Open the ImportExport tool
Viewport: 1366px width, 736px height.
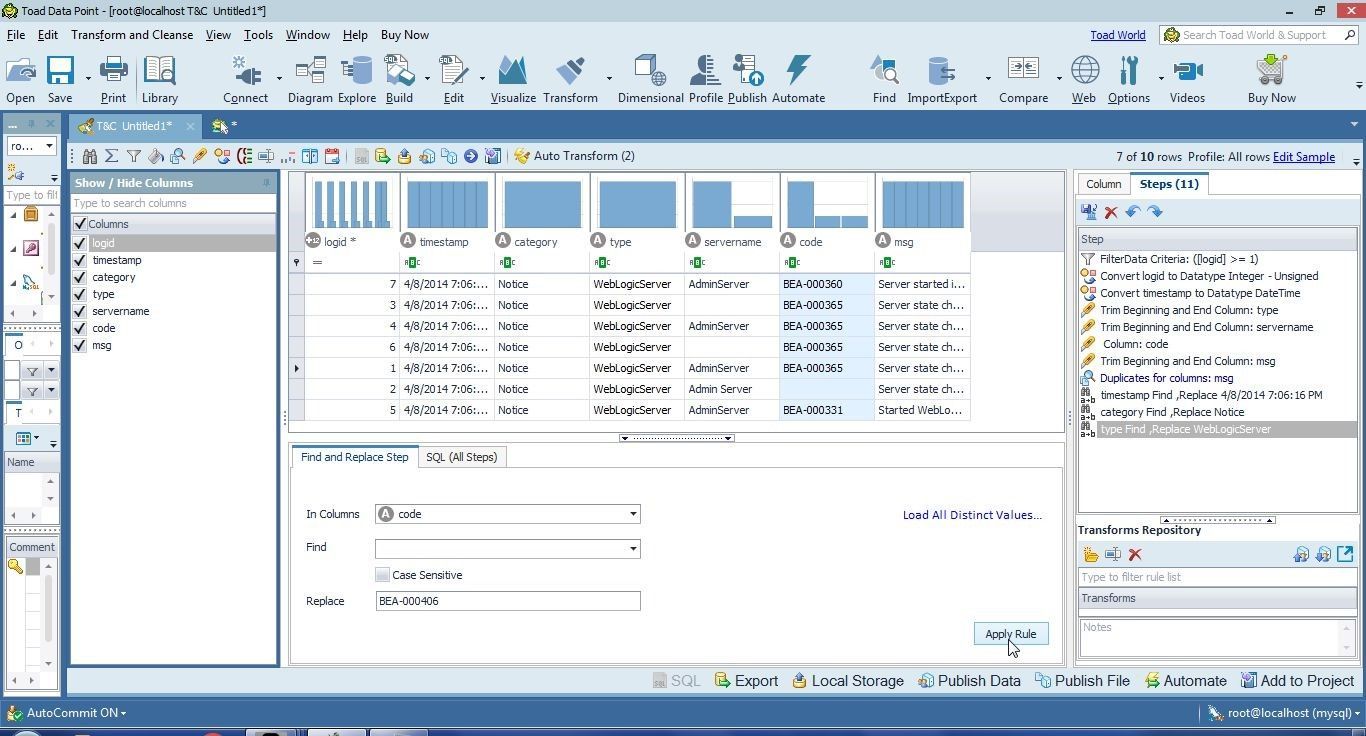point(941,80)
